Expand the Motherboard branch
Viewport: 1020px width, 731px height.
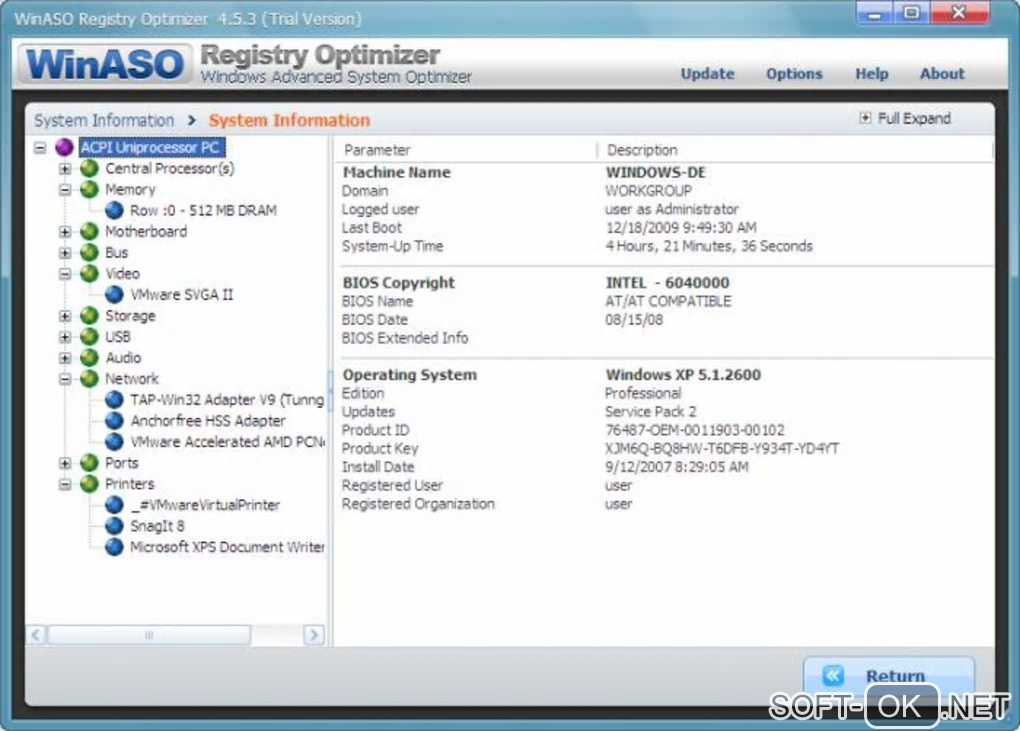tap(65, 232)
